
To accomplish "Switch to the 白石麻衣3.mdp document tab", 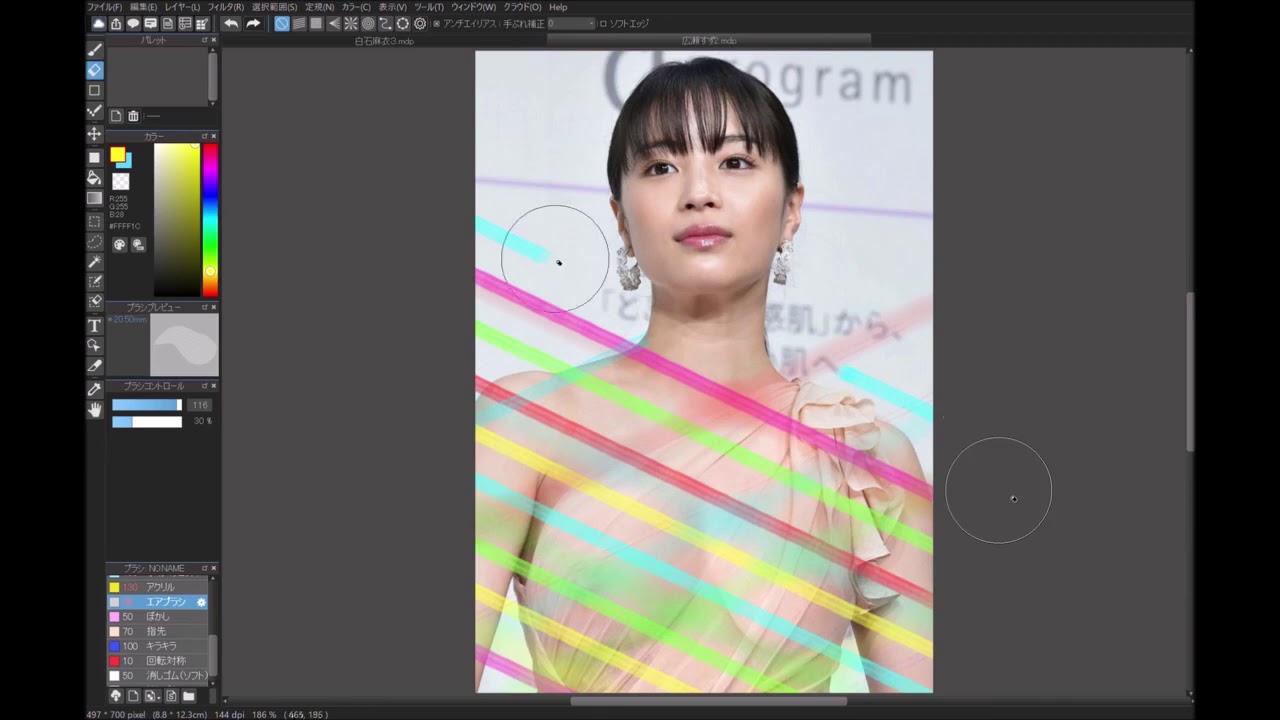I will tap(384, 41).
